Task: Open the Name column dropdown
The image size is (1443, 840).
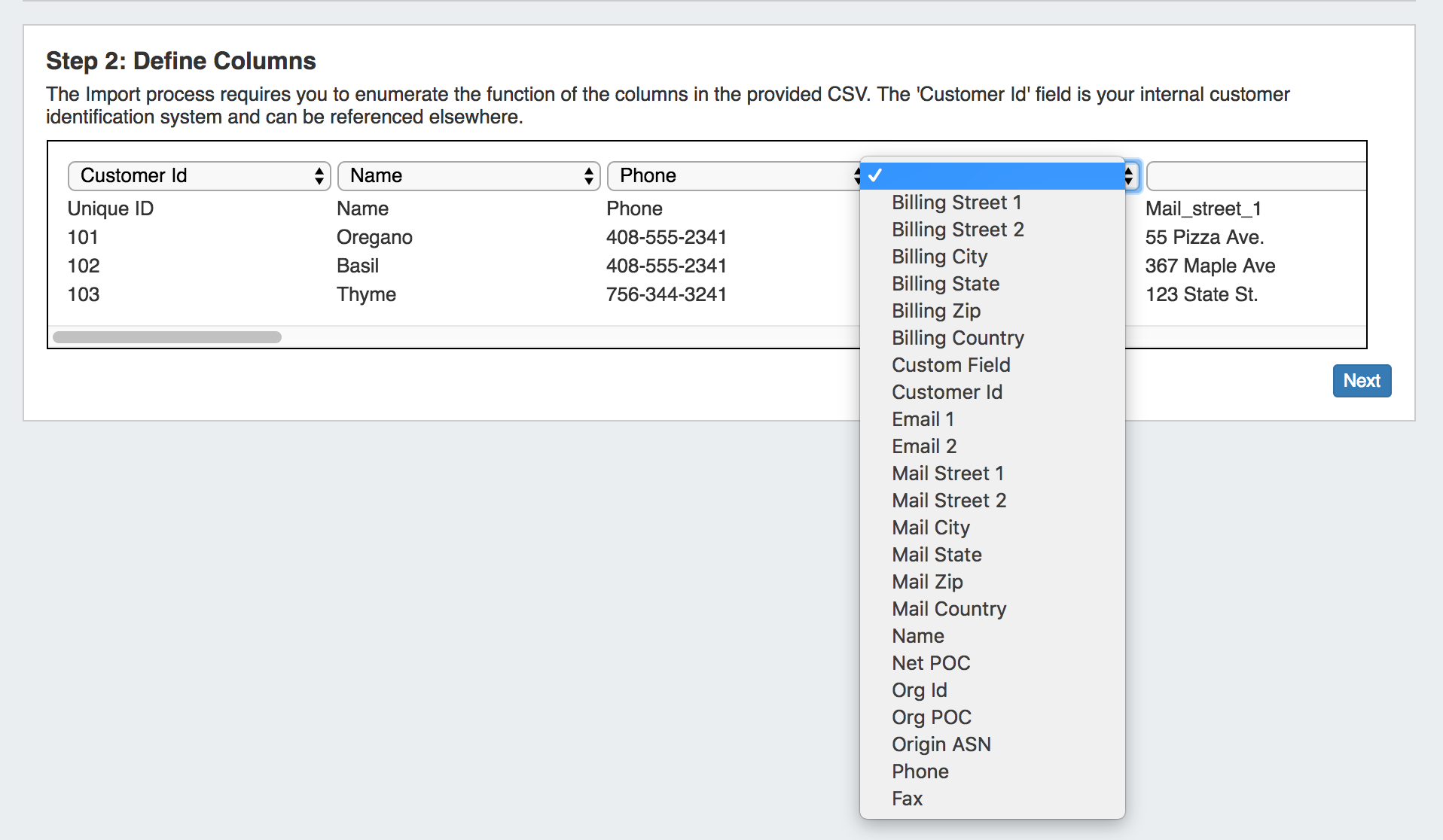Action: pyautogui.click(x=468, y=175)
